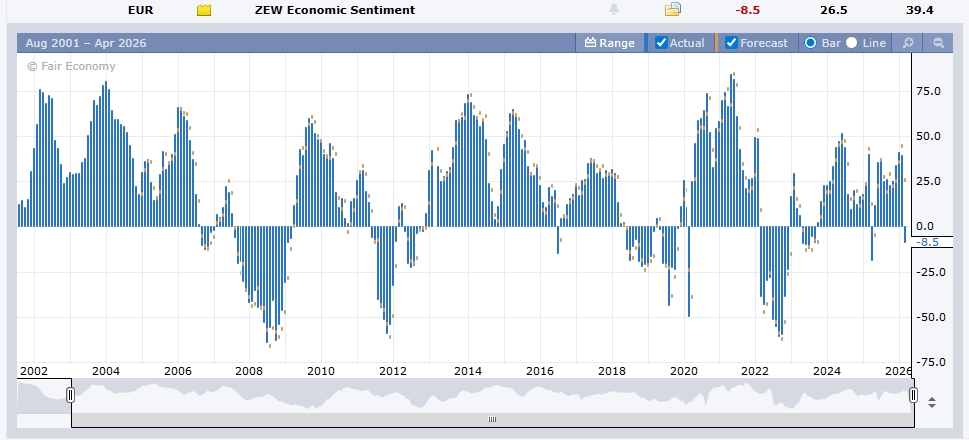Open the event detail folder icon
This screenshot has width=969, height=440.
673,10
